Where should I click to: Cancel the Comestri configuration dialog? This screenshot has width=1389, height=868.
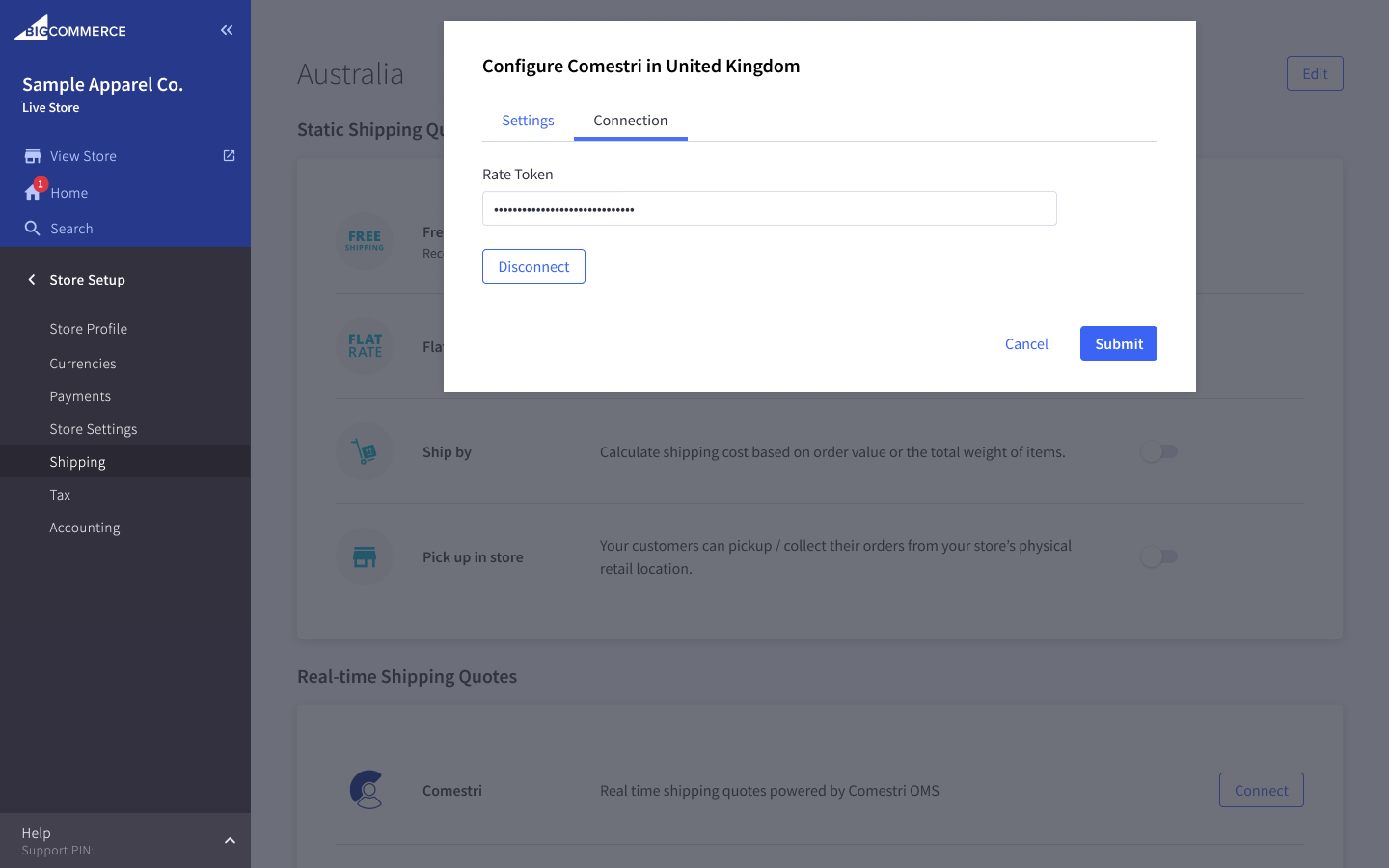[1026, 343]
